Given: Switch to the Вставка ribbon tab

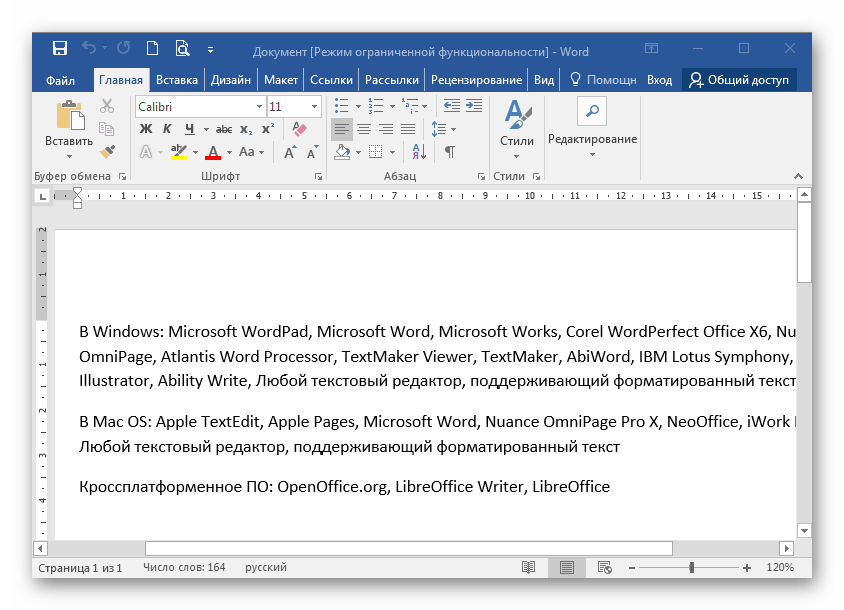Looking at the screenshot, I should [177, 80].
